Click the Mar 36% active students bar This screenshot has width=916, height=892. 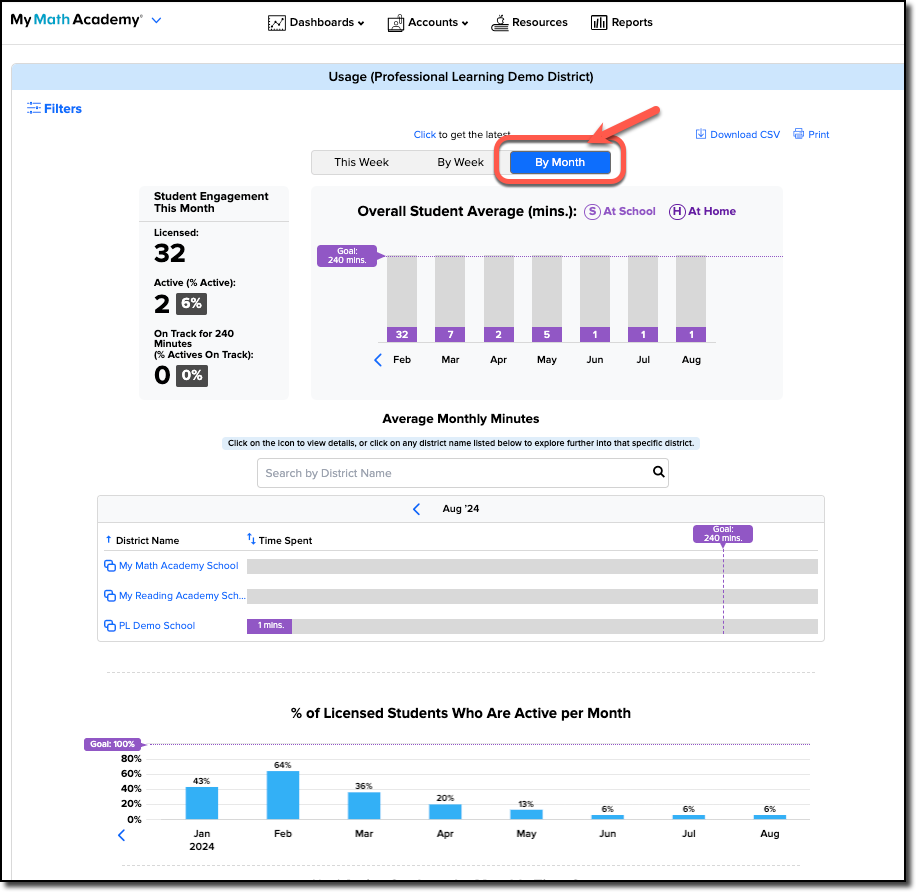364,806
